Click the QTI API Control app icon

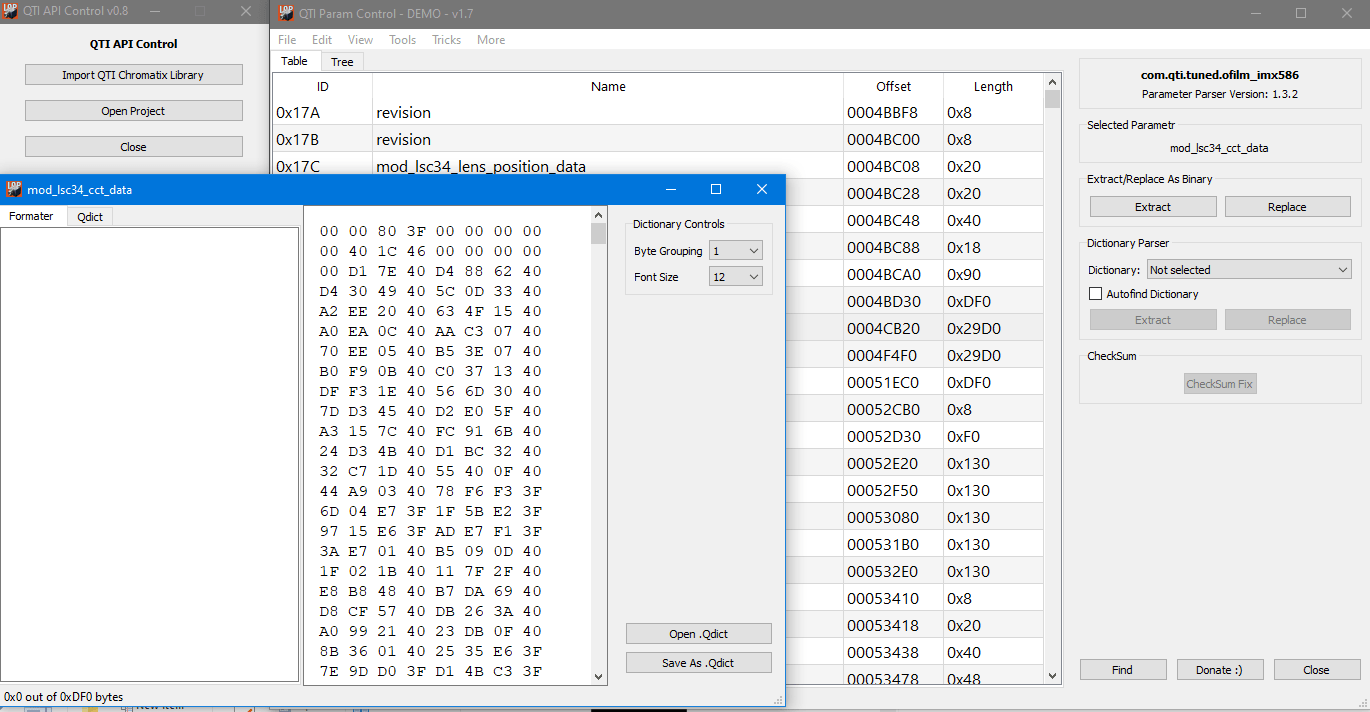[12, 13]
